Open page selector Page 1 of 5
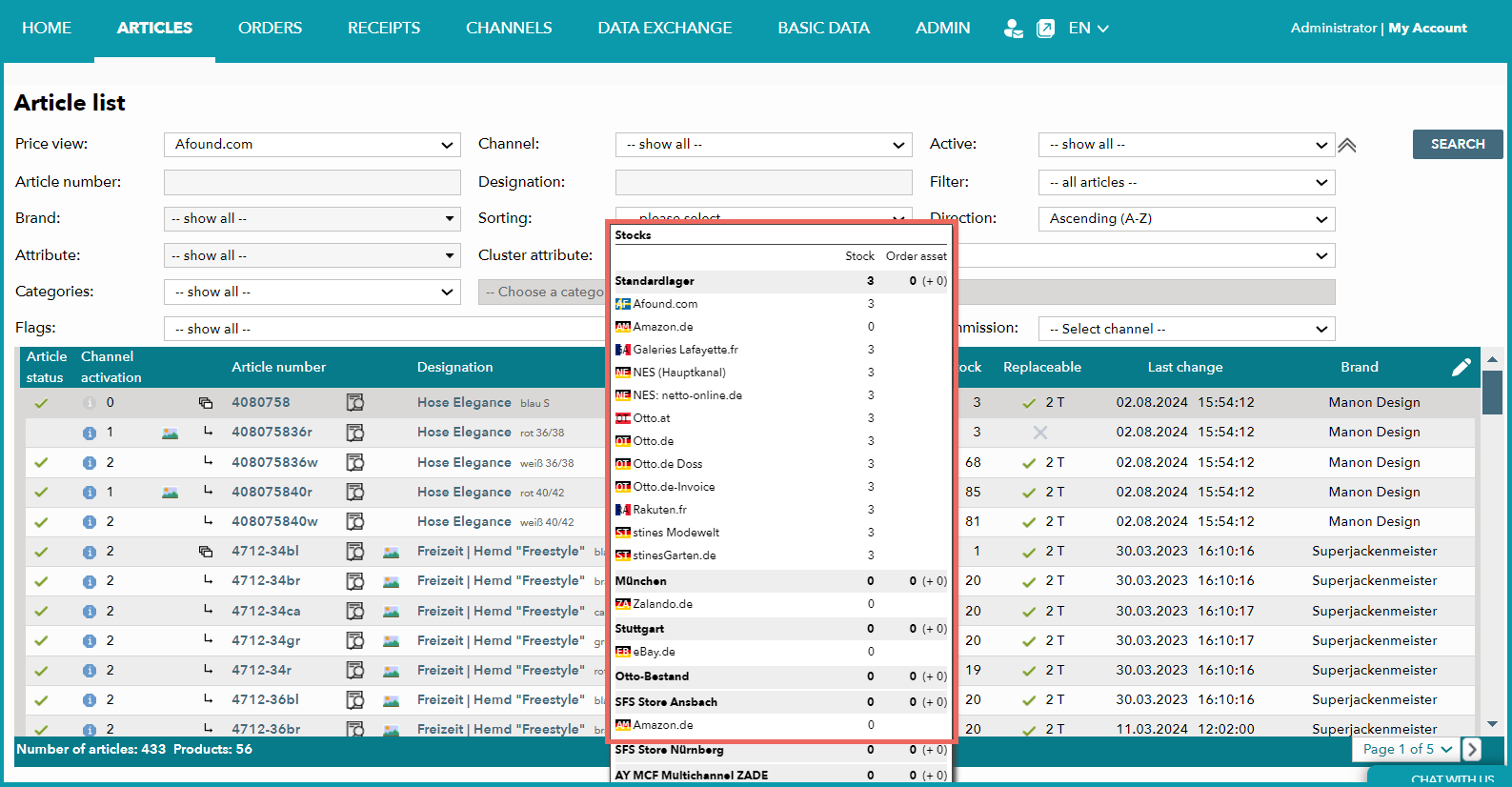This screenshot has height=787, width=1512. point(1404,749)
